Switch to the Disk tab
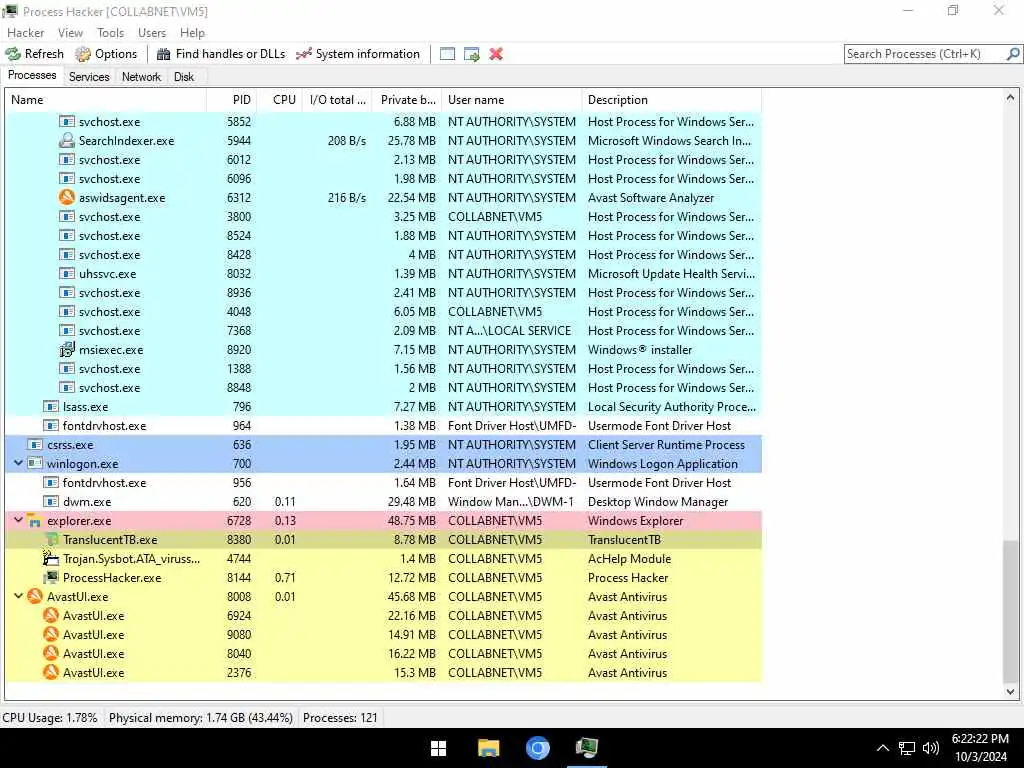 pos(184,77)
